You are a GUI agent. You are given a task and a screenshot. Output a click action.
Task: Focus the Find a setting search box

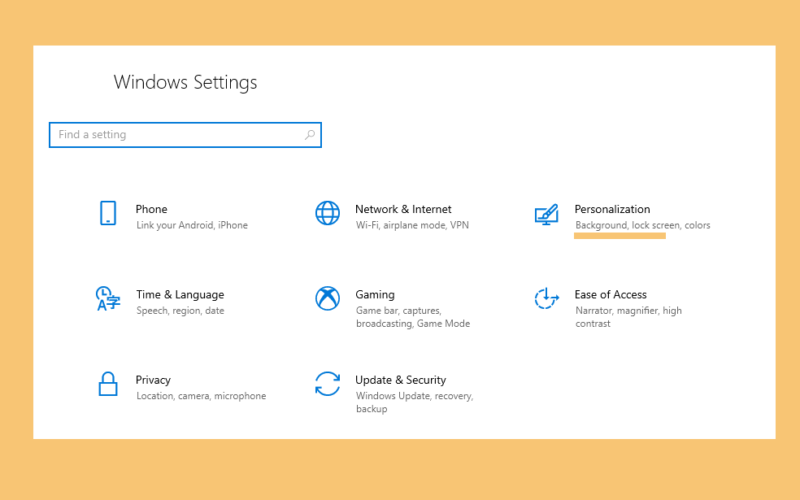click(185, 135)
